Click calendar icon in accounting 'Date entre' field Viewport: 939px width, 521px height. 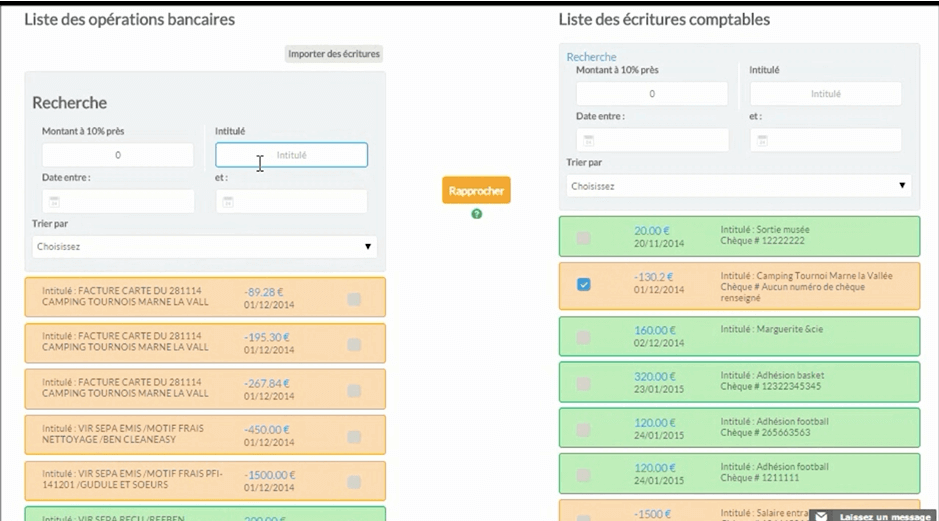pos(588,141)
